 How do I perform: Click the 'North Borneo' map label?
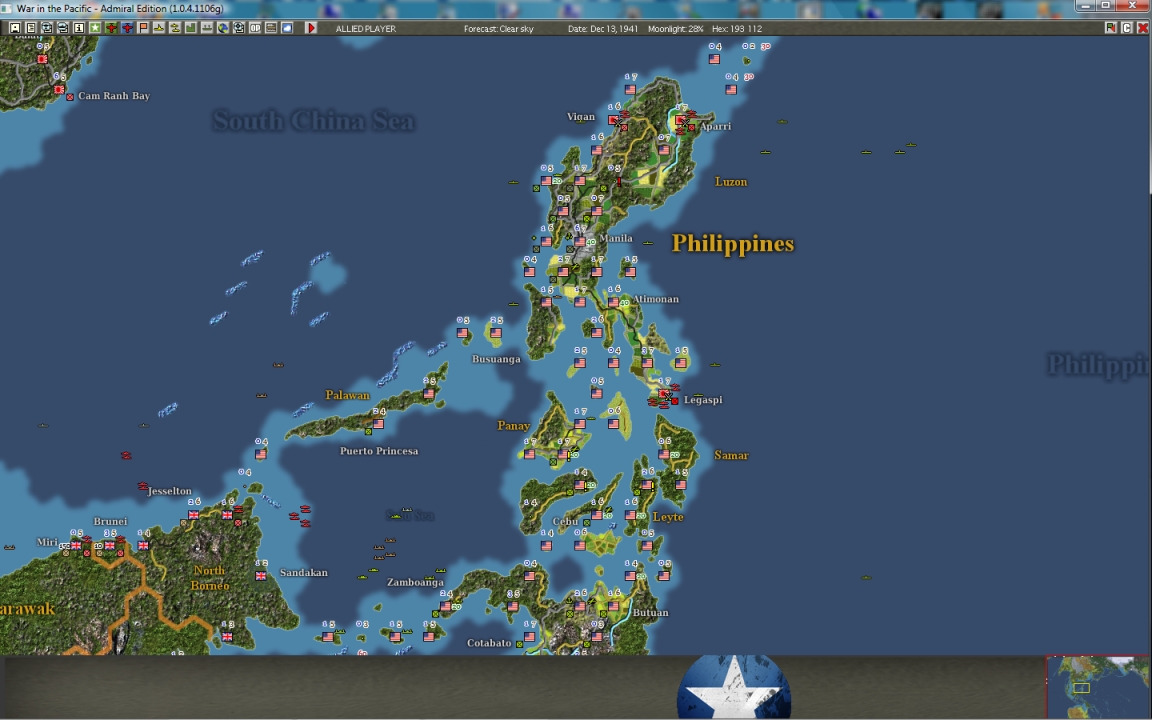pos(209,578)
